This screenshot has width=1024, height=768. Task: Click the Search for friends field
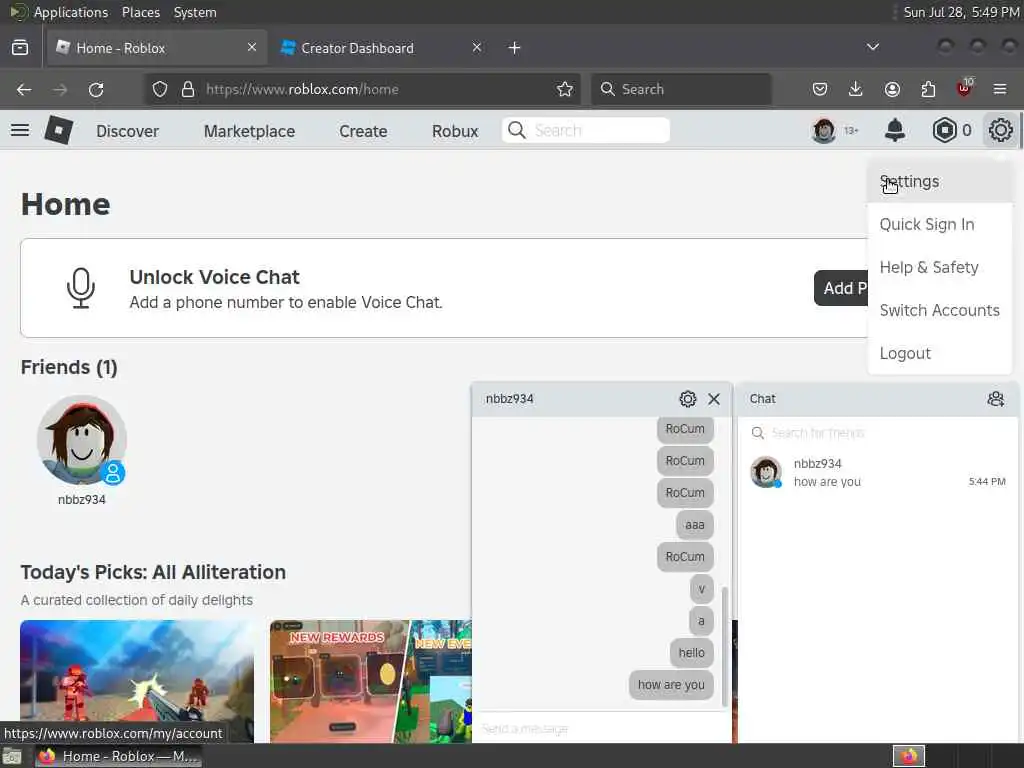click(x=878, y=433)
